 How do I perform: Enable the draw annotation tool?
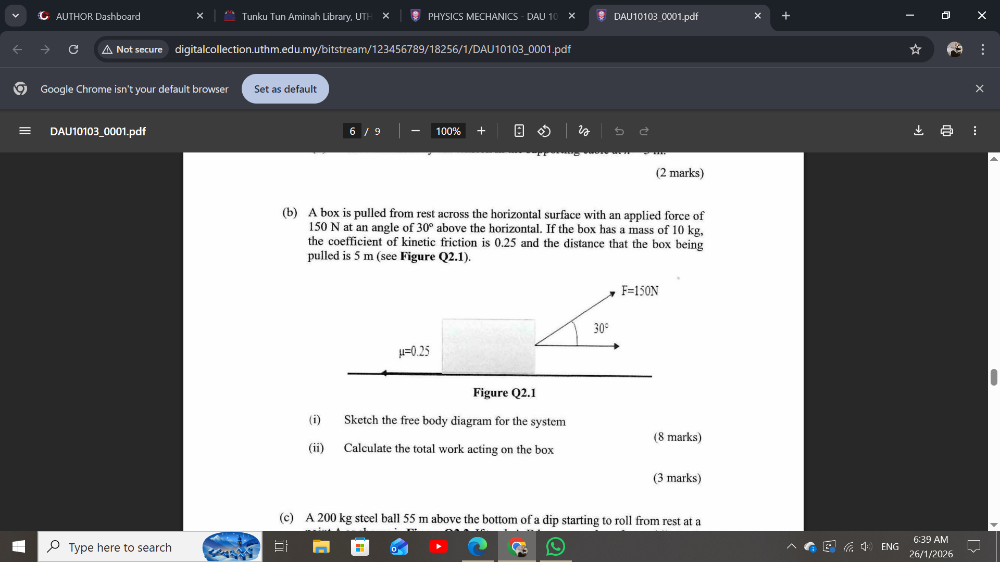(584, 131)
